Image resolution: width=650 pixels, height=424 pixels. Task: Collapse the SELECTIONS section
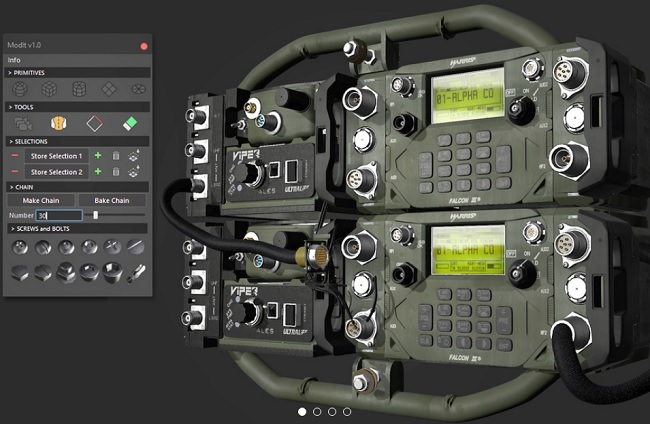click(77, 141)
